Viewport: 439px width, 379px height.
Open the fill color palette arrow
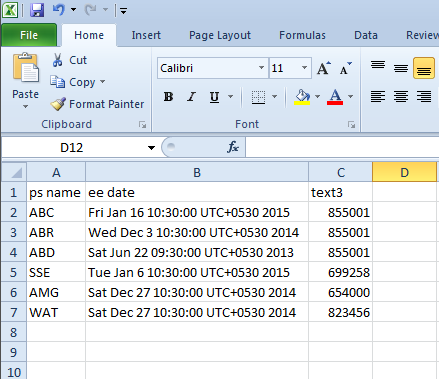[x=317, y=97]
